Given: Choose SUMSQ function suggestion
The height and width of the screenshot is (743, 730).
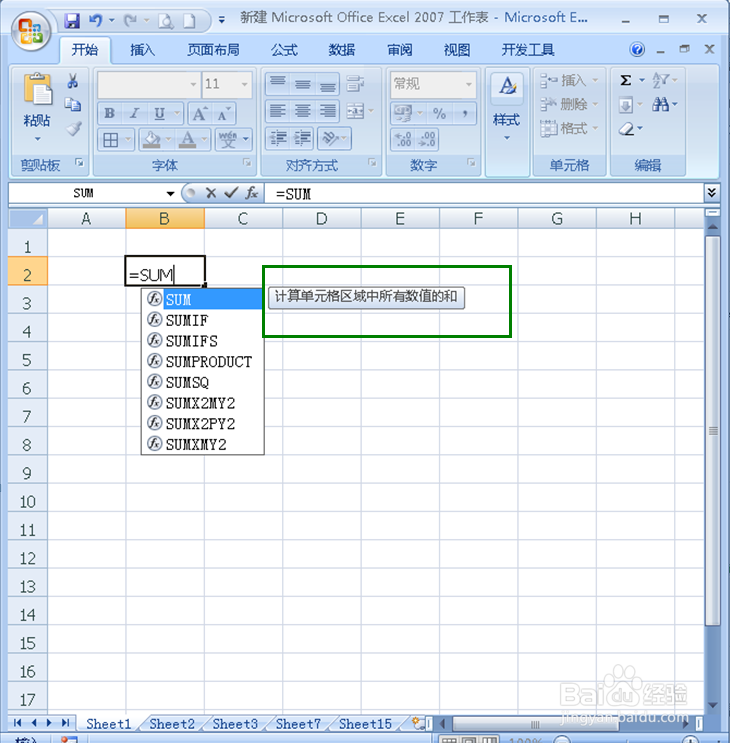Looking at the screenshot, I should tap(203, 382).
